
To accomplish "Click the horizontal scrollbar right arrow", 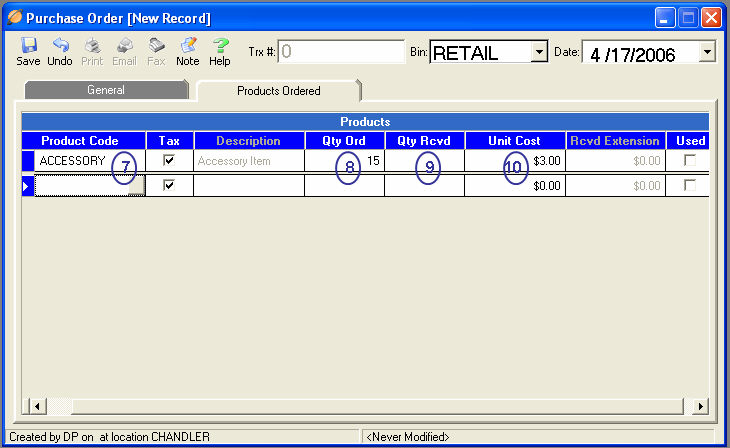I will (x=700, y=406).
